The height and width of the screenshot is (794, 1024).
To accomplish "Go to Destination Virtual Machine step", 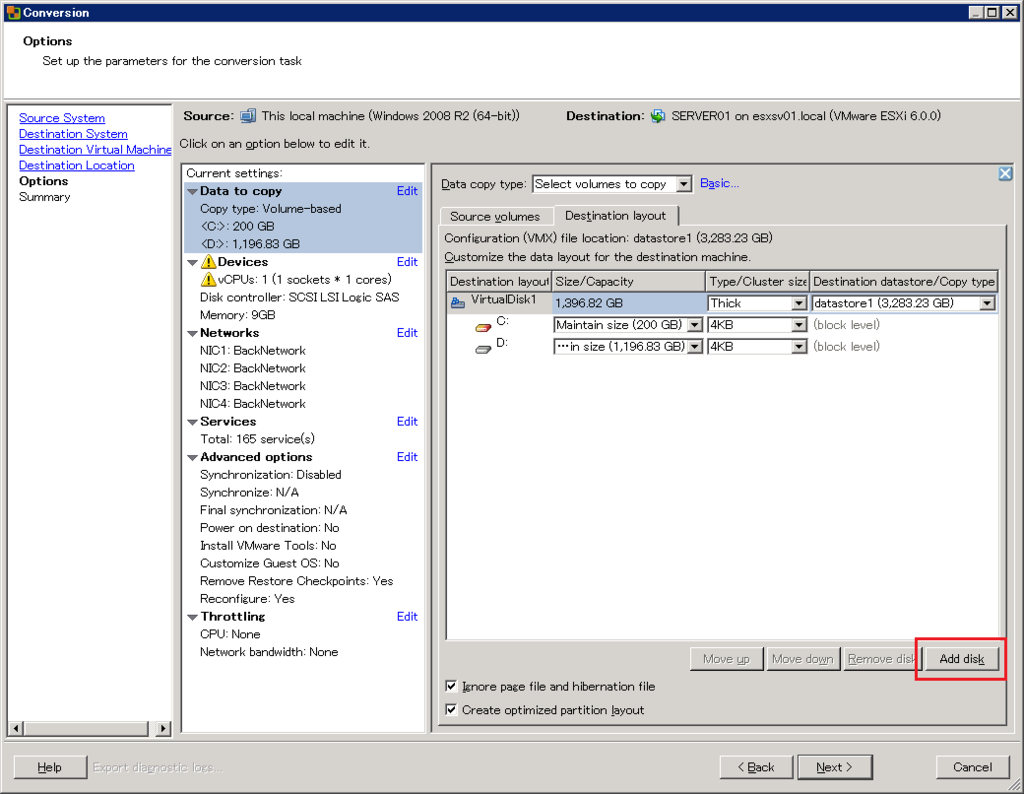I will click(95, 150).
